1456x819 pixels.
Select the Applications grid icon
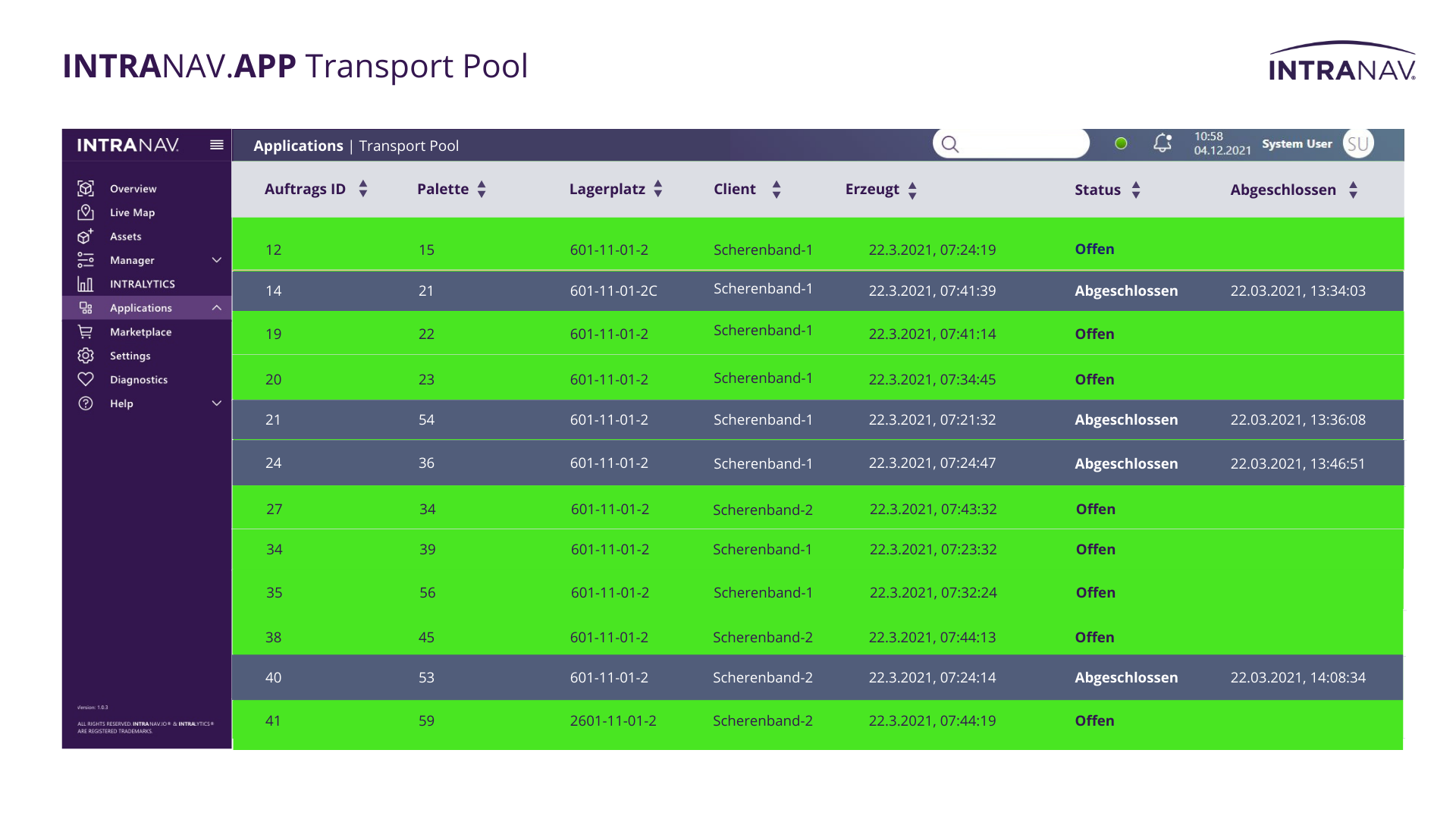86,308
